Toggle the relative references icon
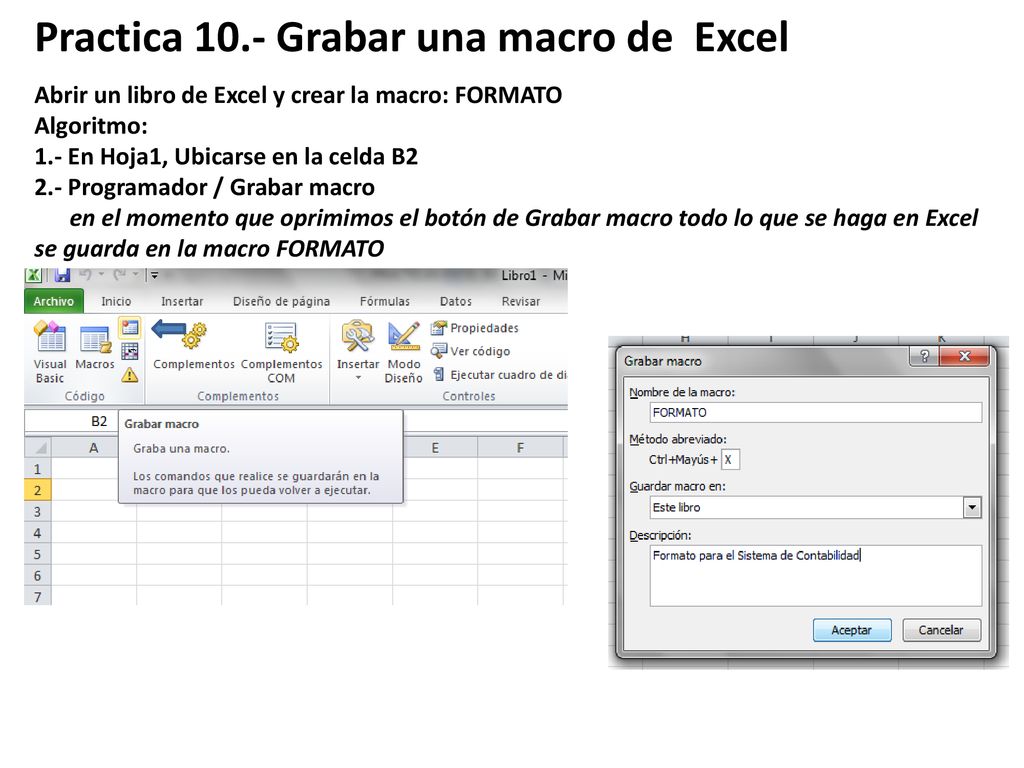Image resolution: width=1024 pixels, height=768 pixels. pyautogui.click(x=130, y=351)
